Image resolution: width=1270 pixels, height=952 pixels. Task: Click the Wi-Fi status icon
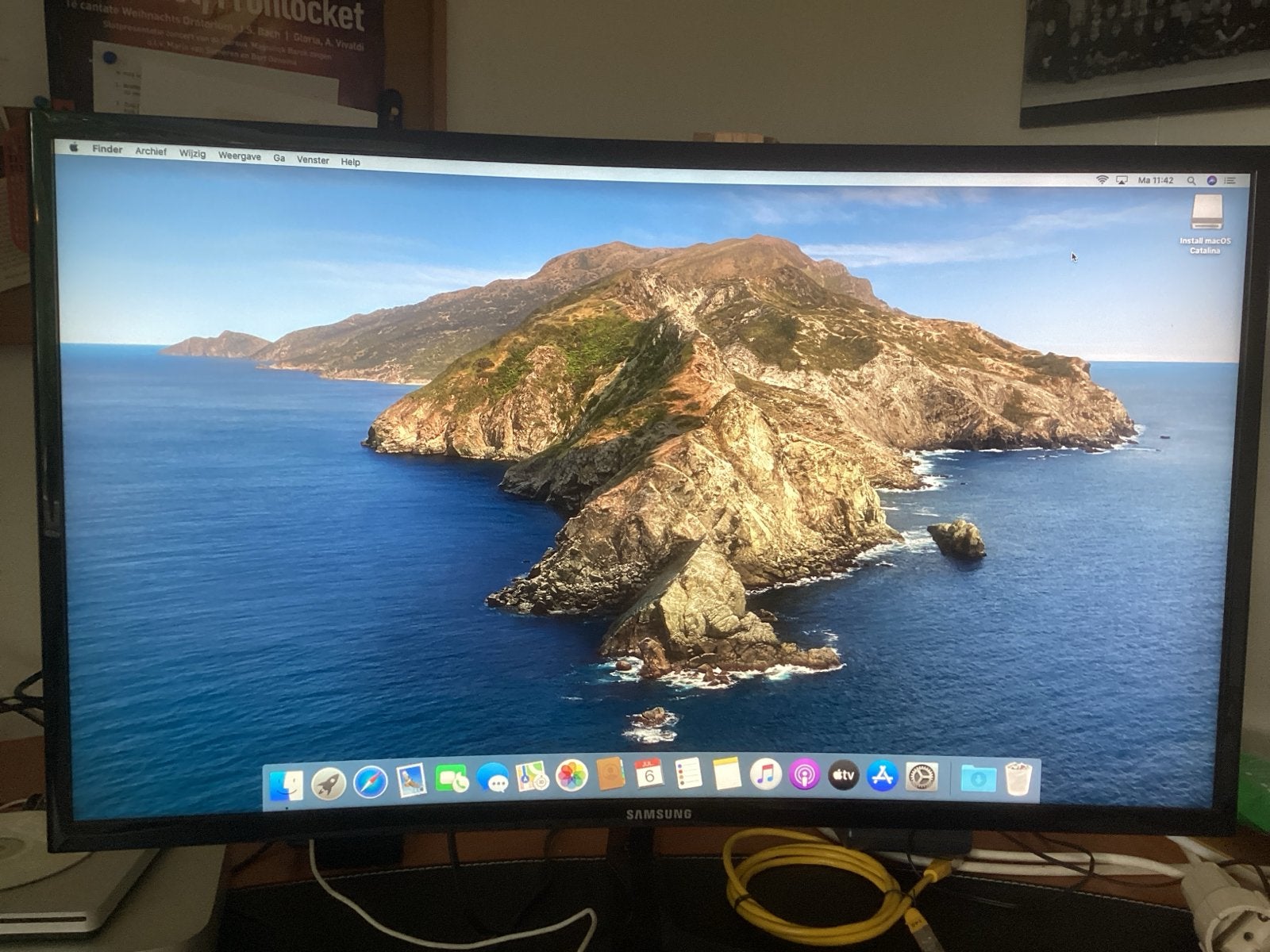click(x=1102, y=179)
